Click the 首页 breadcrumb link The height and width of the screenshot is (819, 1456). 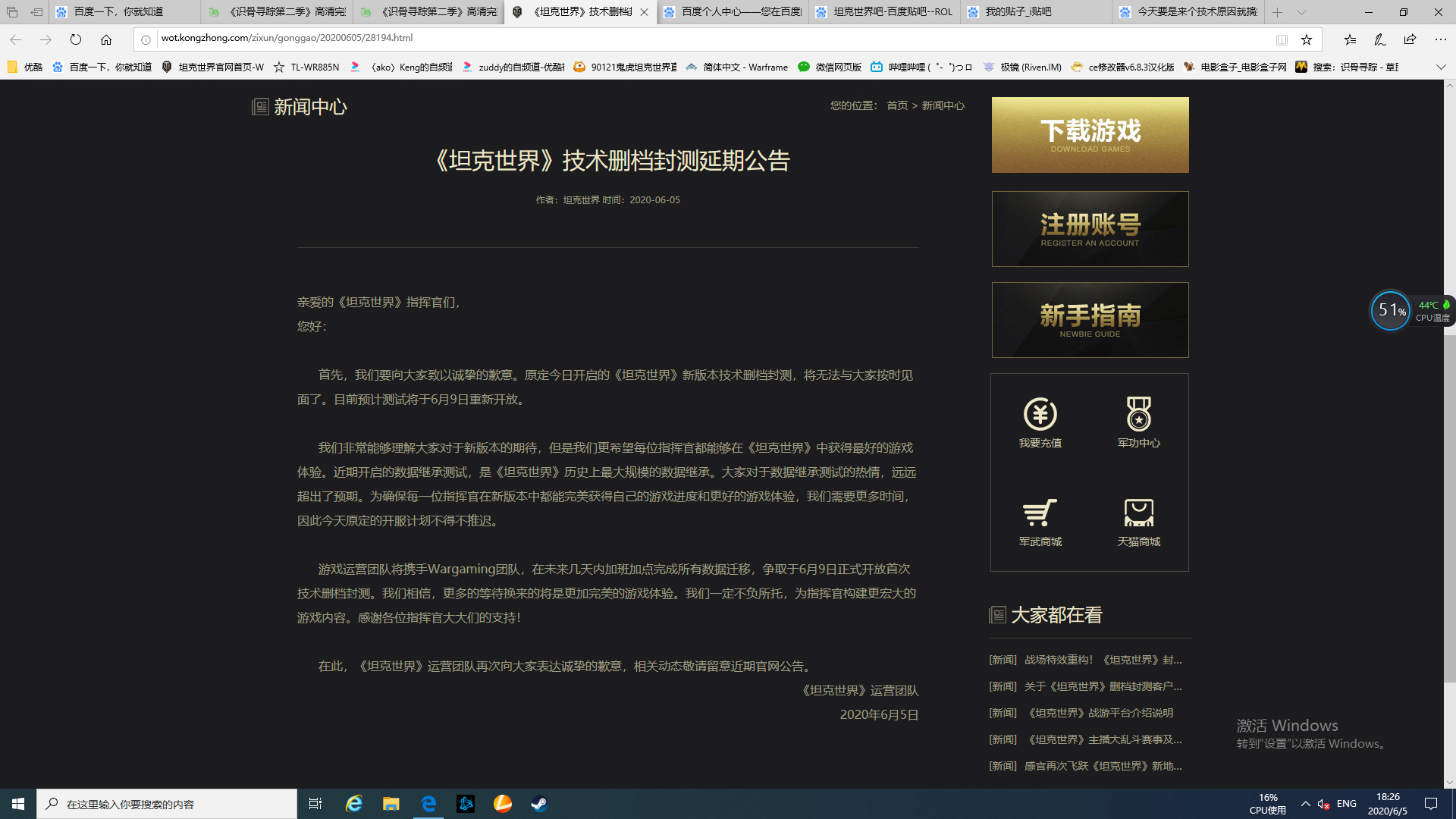click(x=897, y=105)
